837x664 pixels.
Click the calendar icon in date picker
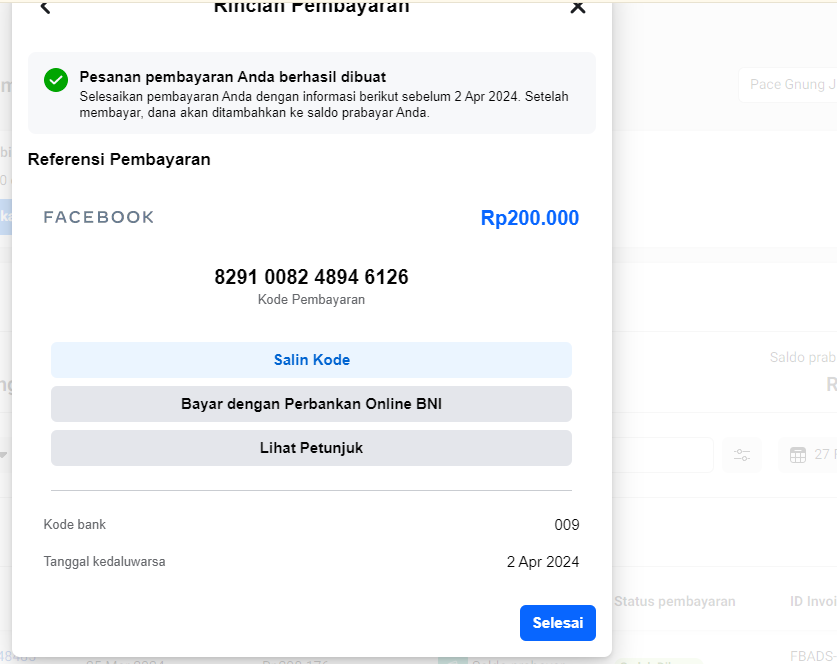click(798, 455)
